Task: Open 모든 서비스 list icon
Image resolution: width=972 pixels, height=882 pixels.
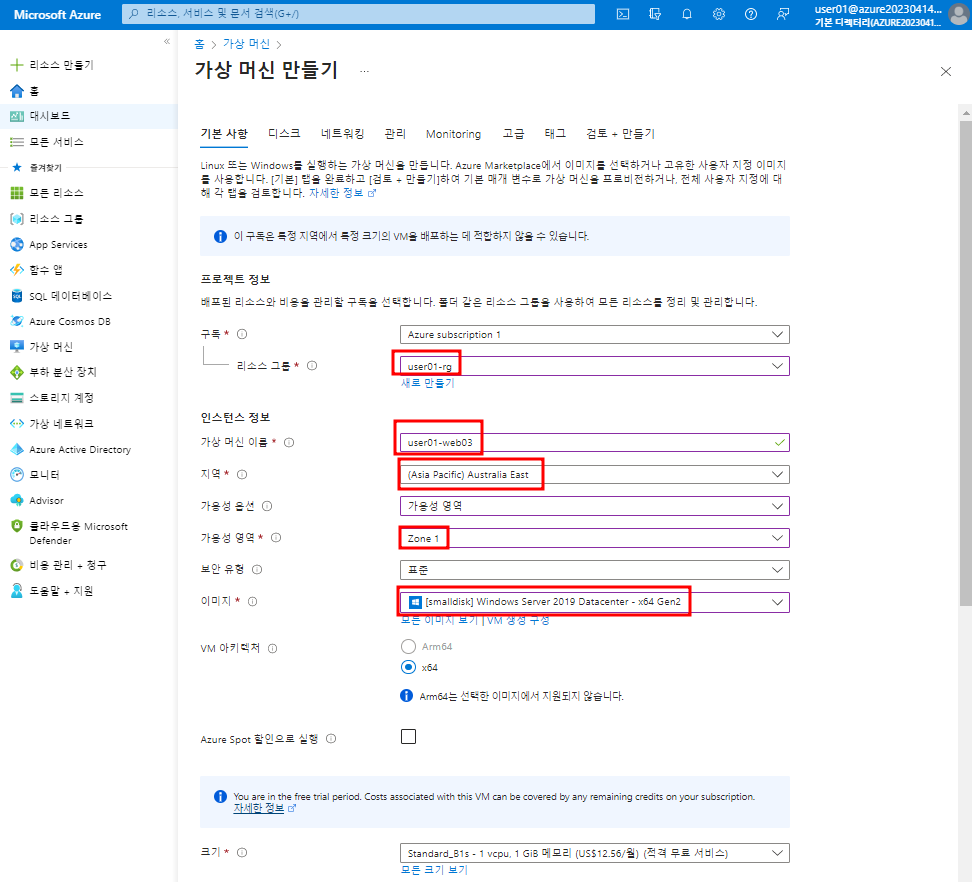Action: coord(17,142)
